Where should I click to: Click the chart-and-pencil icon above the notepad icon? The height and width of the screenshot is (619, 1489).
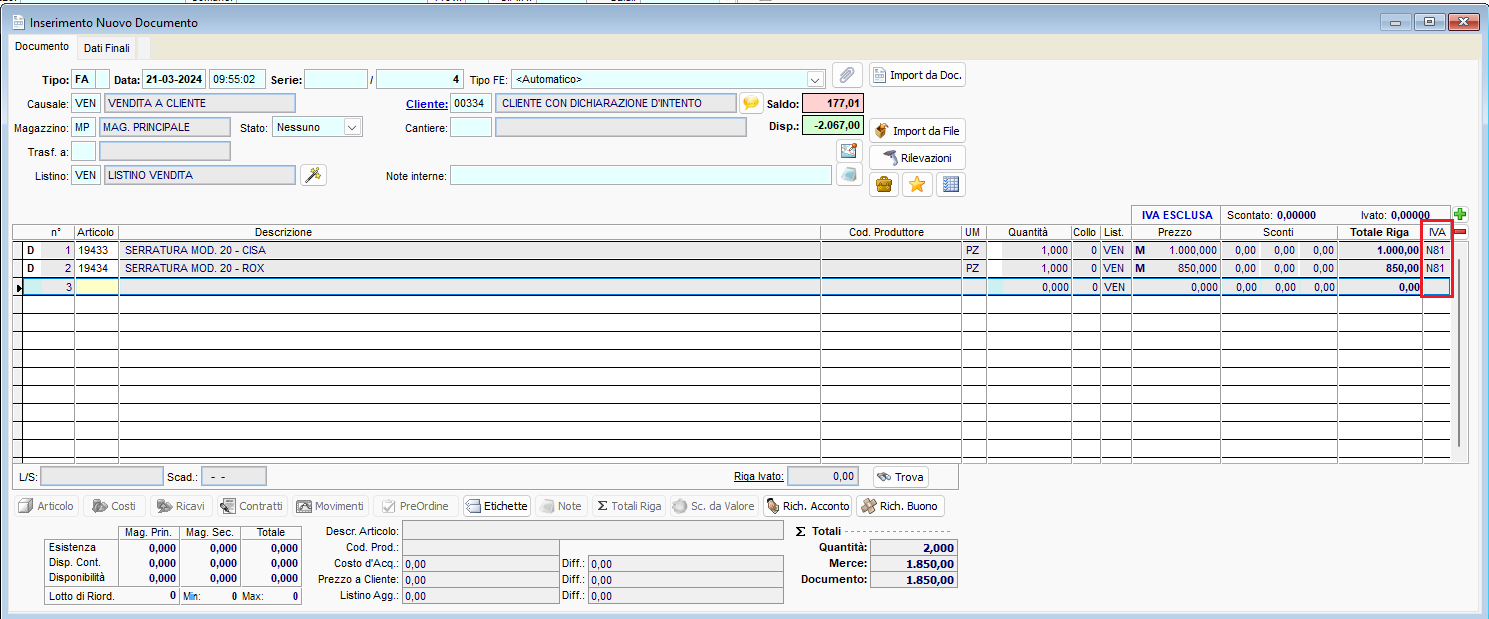point(848,150)
